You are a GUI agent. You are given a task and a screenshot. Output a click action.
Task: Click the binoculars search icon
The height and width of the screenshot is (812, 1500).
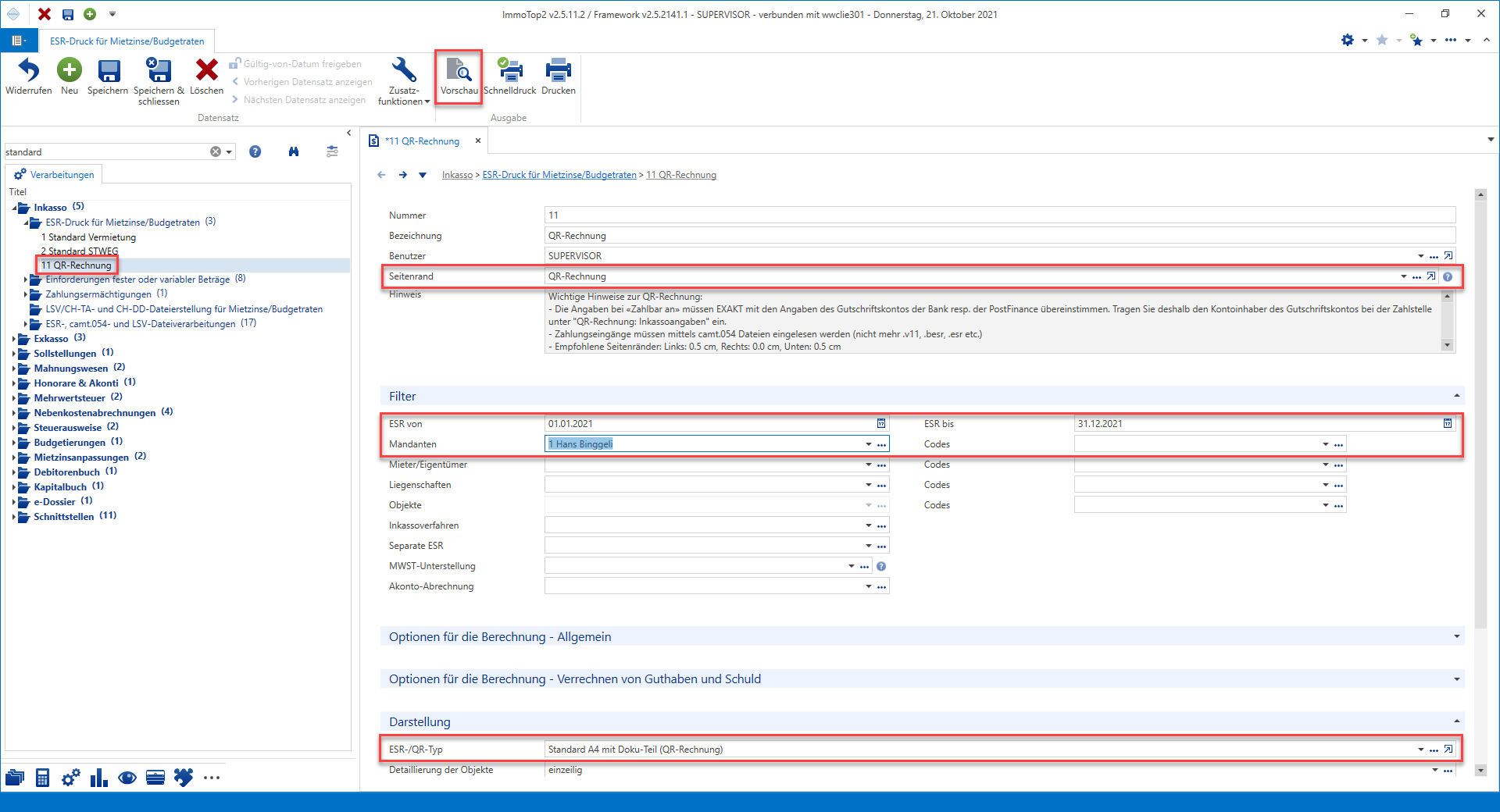294,151
